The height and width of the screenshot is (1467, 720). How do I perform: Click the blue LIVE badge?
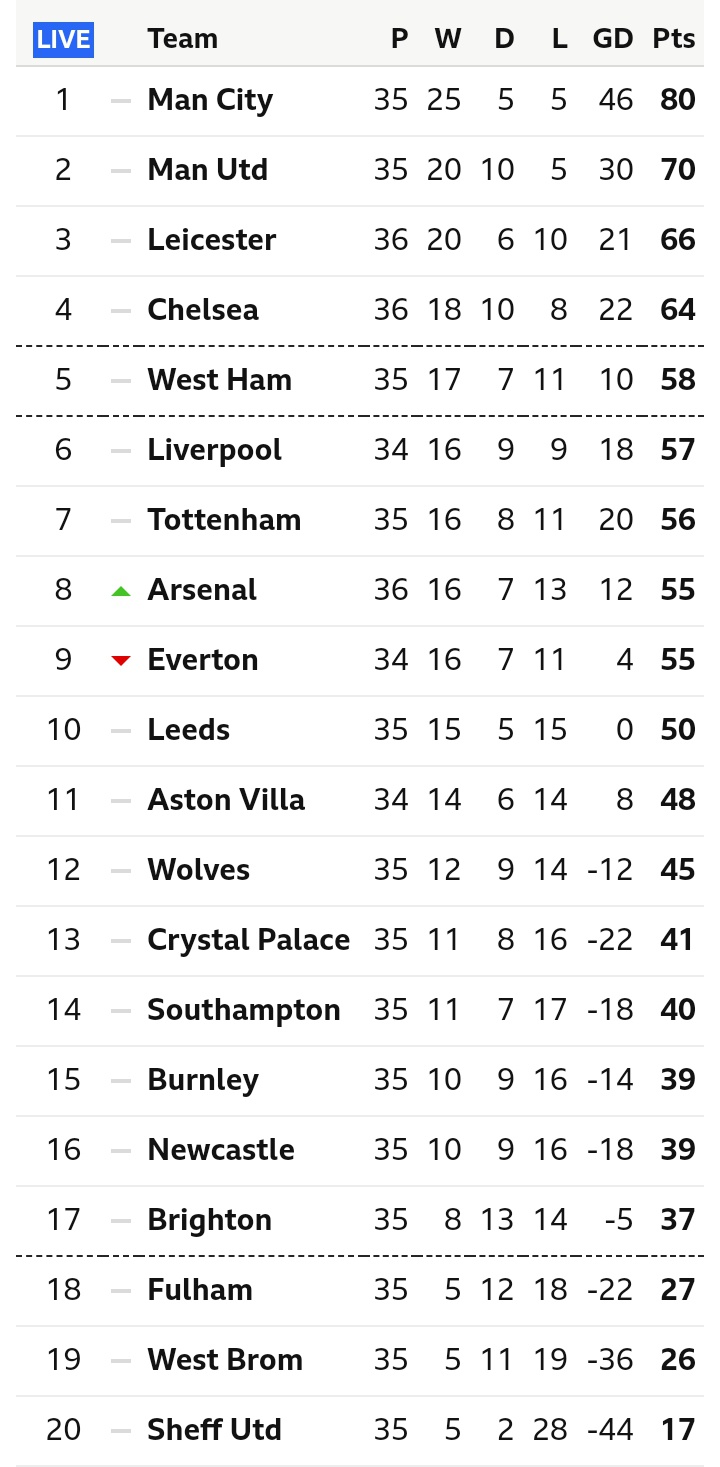point(63,39)
